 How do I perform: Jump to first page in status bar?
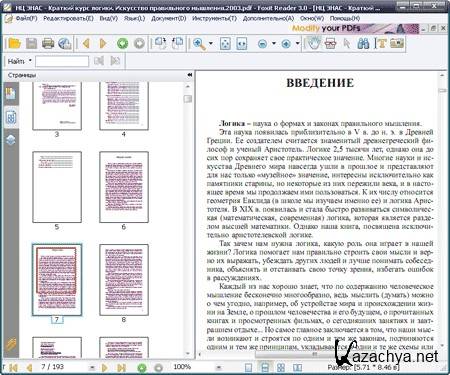(14, 368)
